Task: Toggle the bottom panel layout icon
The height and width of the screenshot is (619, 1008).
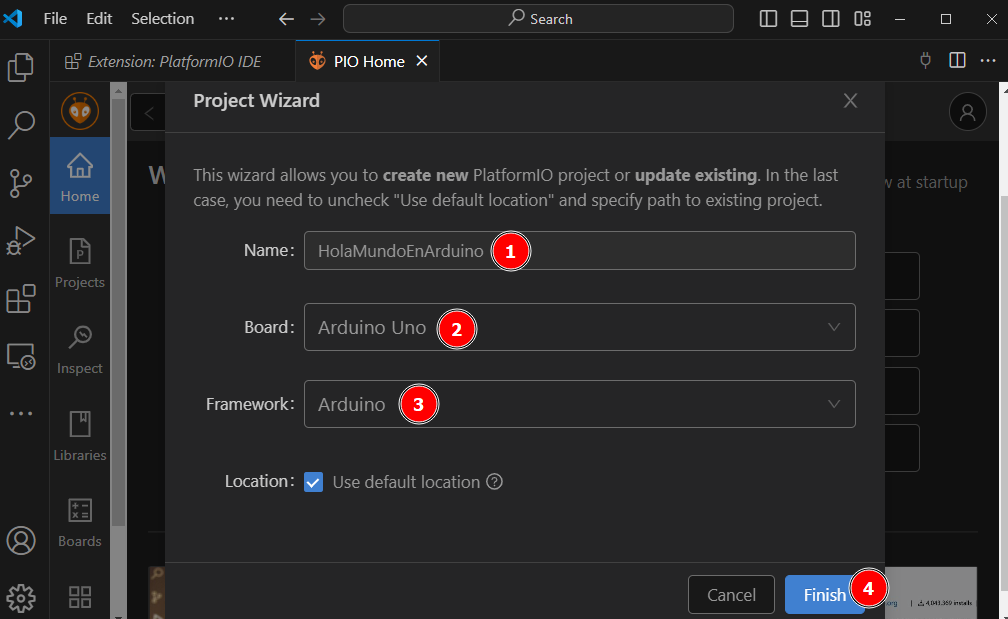Action: tap(799, 19)
